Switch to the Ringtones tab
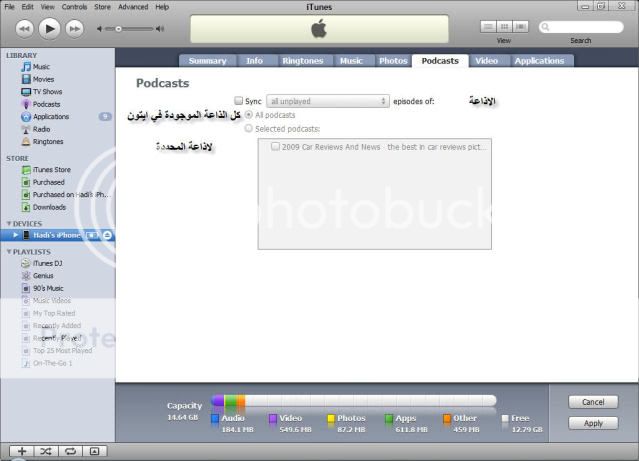This screenshot has width=639, height=461. pos(302,61)
